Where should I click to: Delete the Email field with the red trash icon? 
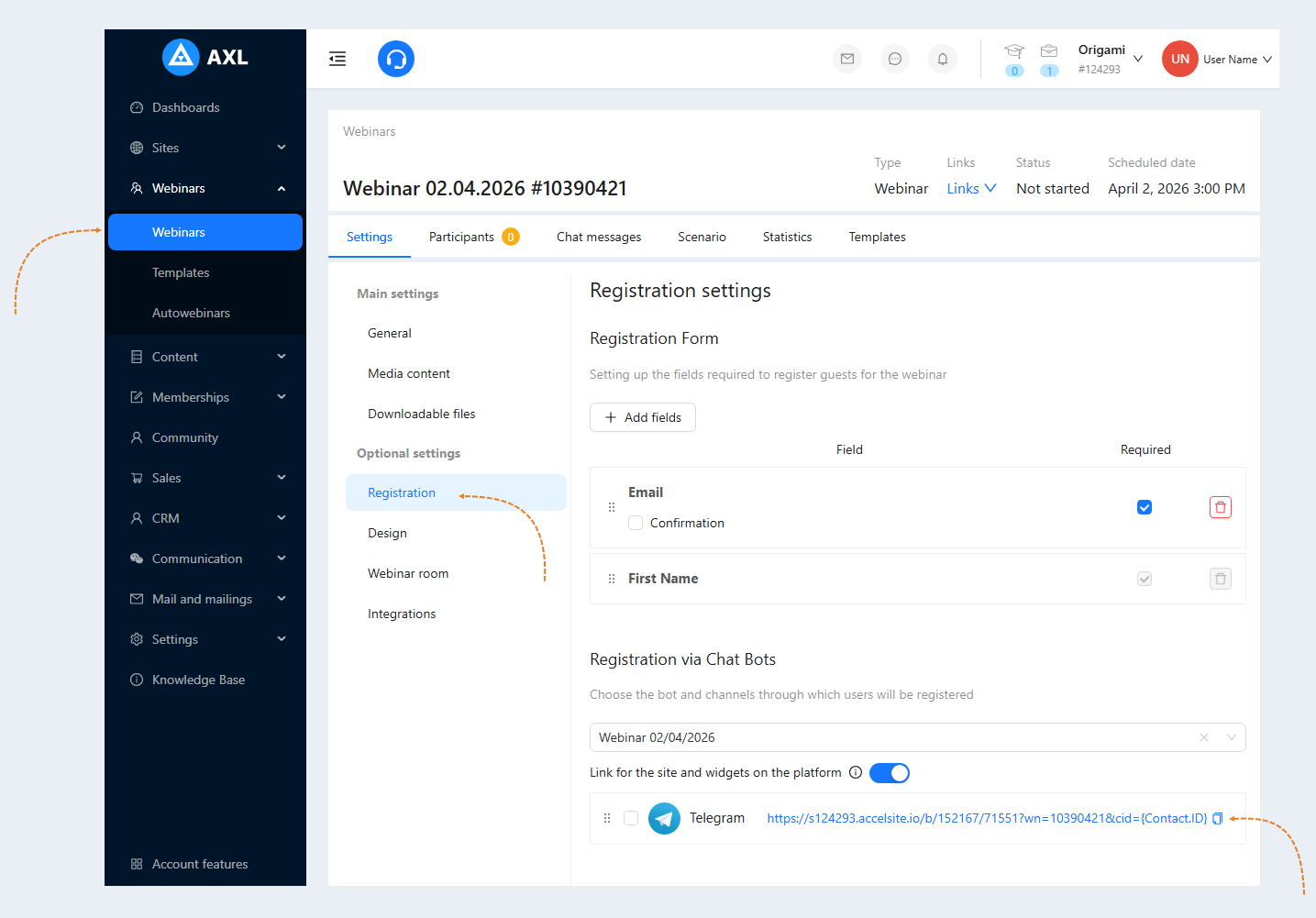(x=1221, y=507)
